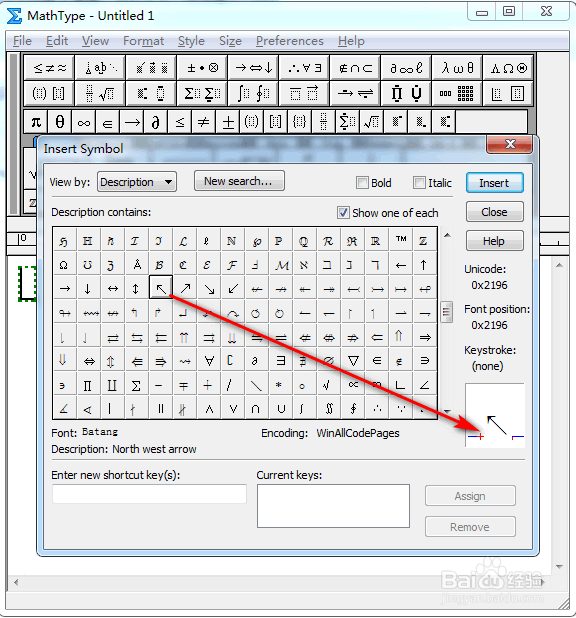The image size is (576, 618).
Task: Select the north east arrow symbol in grid
Action: click(x=185, y=289)
